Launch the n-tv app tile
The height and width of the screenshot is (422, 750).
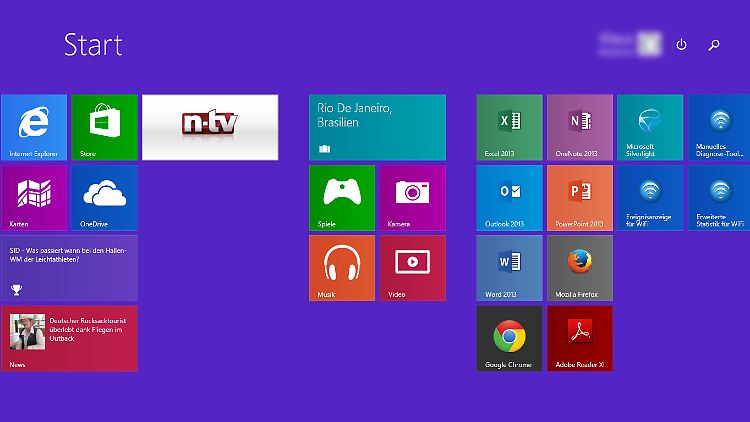(x=210, y=127)
